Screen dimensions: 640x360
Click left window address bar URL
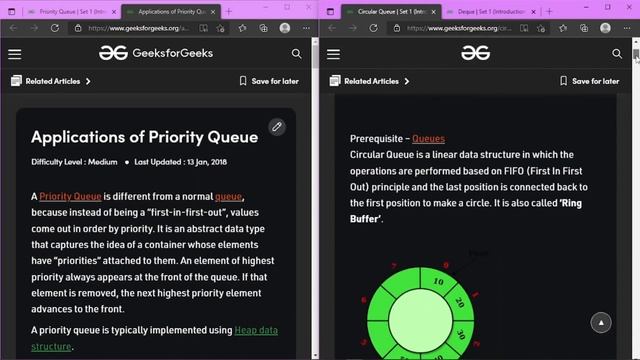[x=139, y=28]
